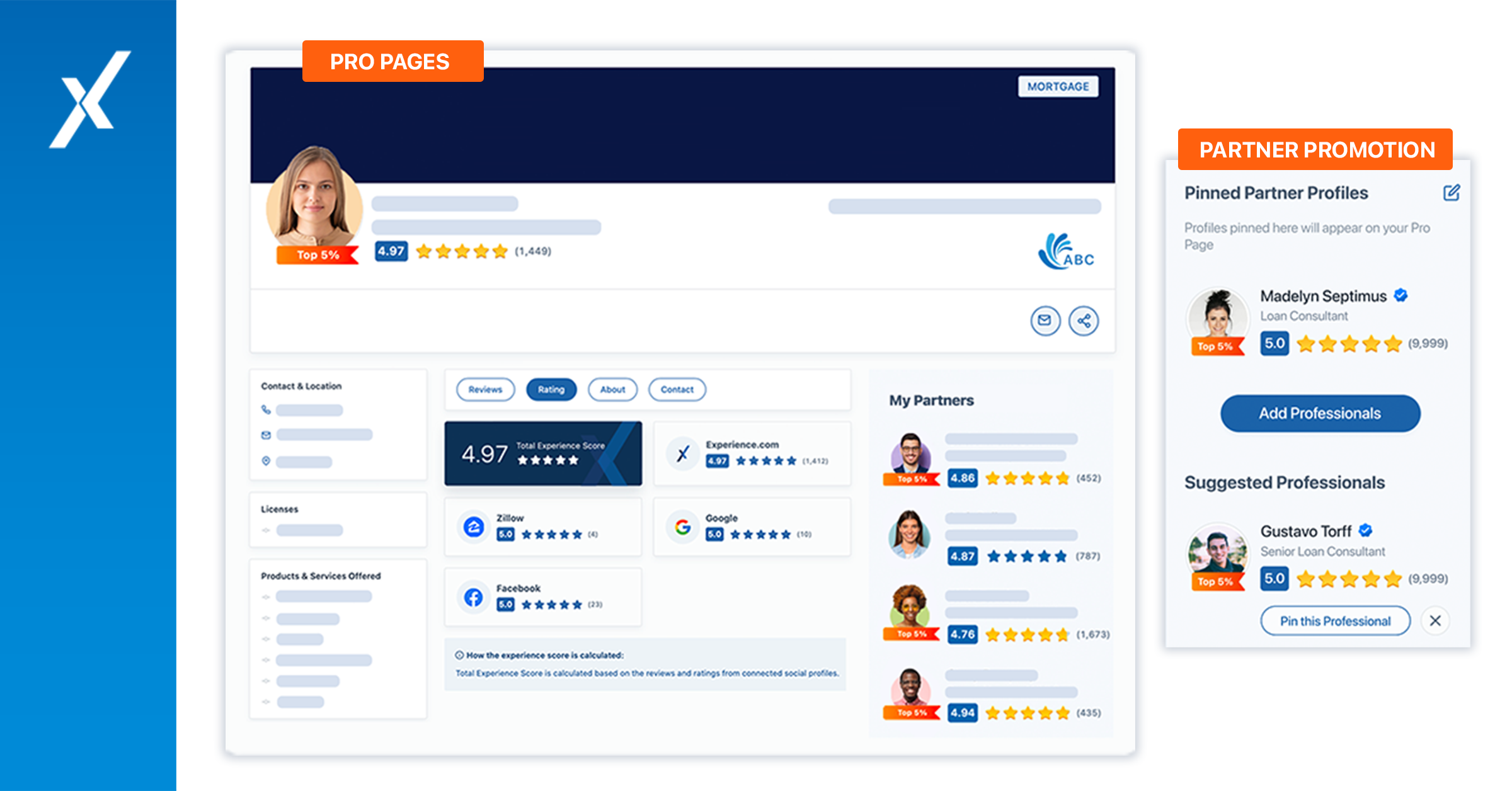Click the Facebook logo icon
Screen dimensions: 1512x791
click(x=474, y=597)
